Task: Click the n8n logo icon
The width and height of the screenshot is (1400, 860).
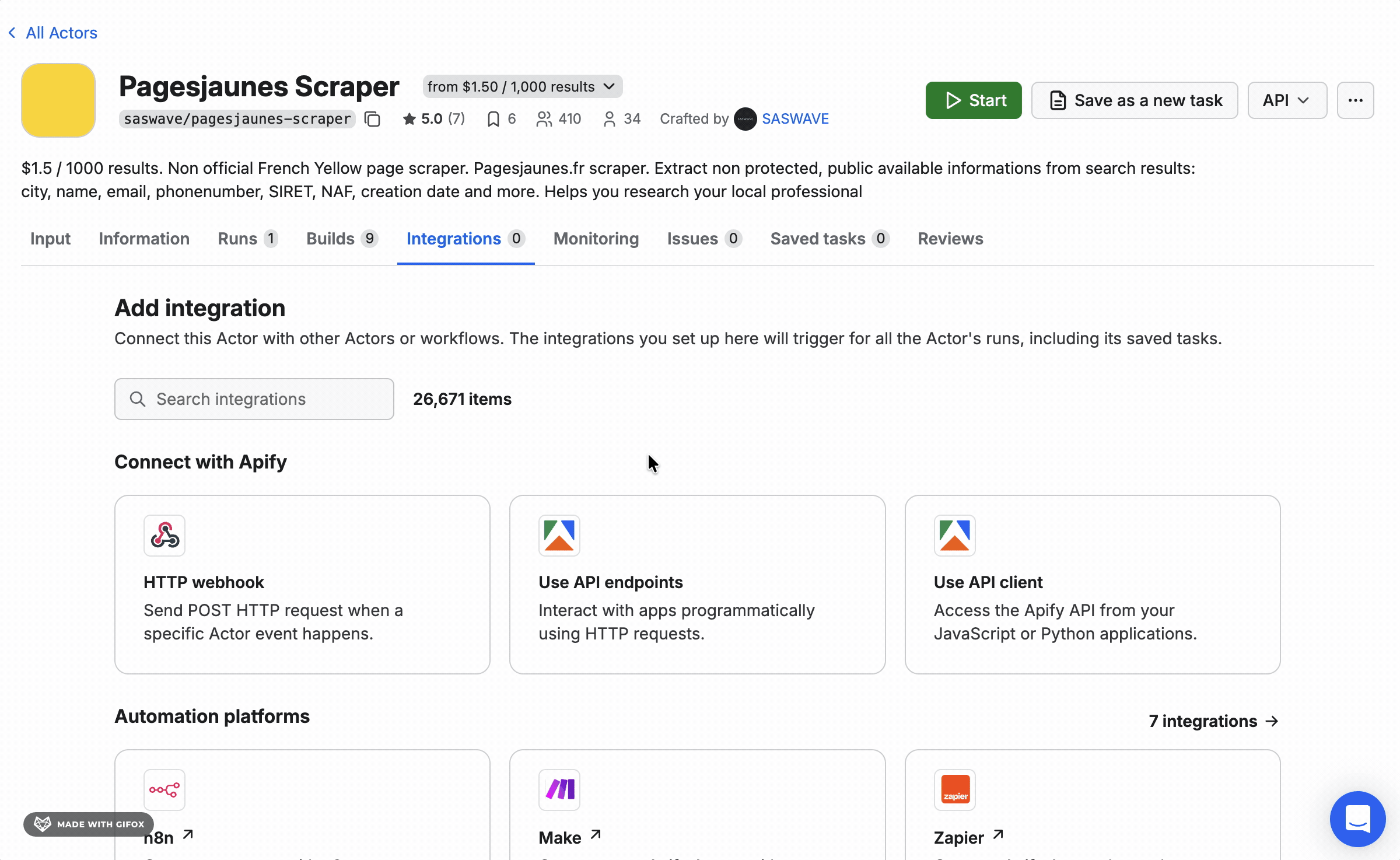Action: (164, 790)
